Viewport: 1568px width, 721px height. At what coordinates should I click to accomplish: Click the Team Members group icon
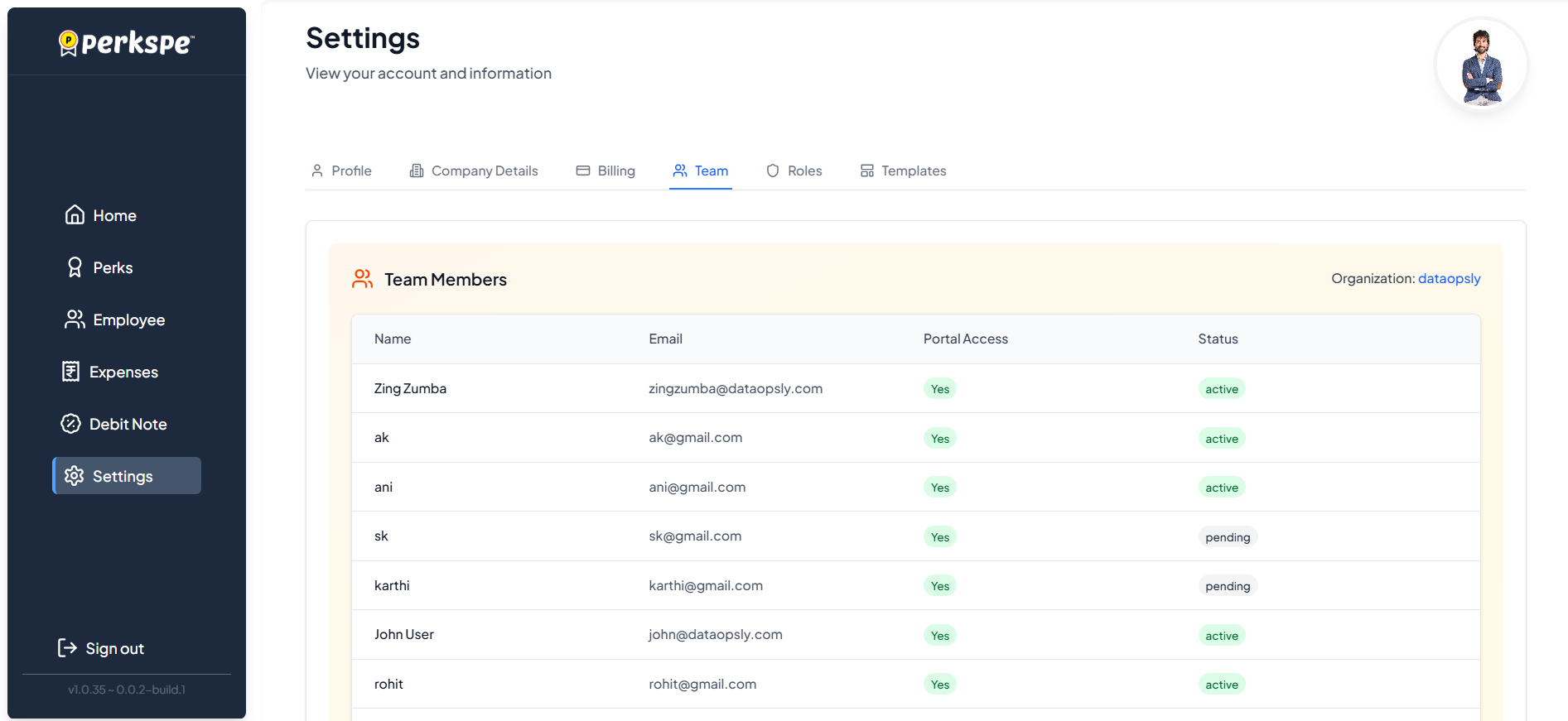(362, 279)
